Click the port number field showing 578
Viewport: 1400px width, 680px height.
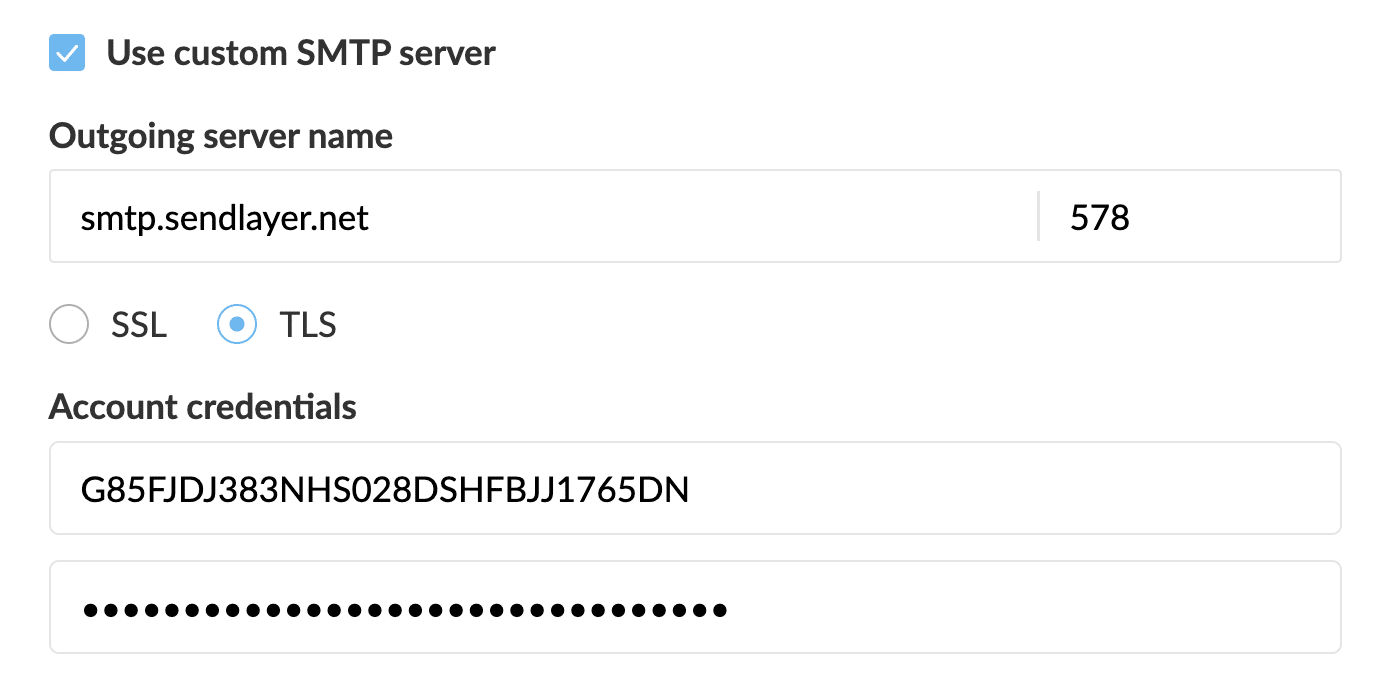click(x=1150, y=216)
